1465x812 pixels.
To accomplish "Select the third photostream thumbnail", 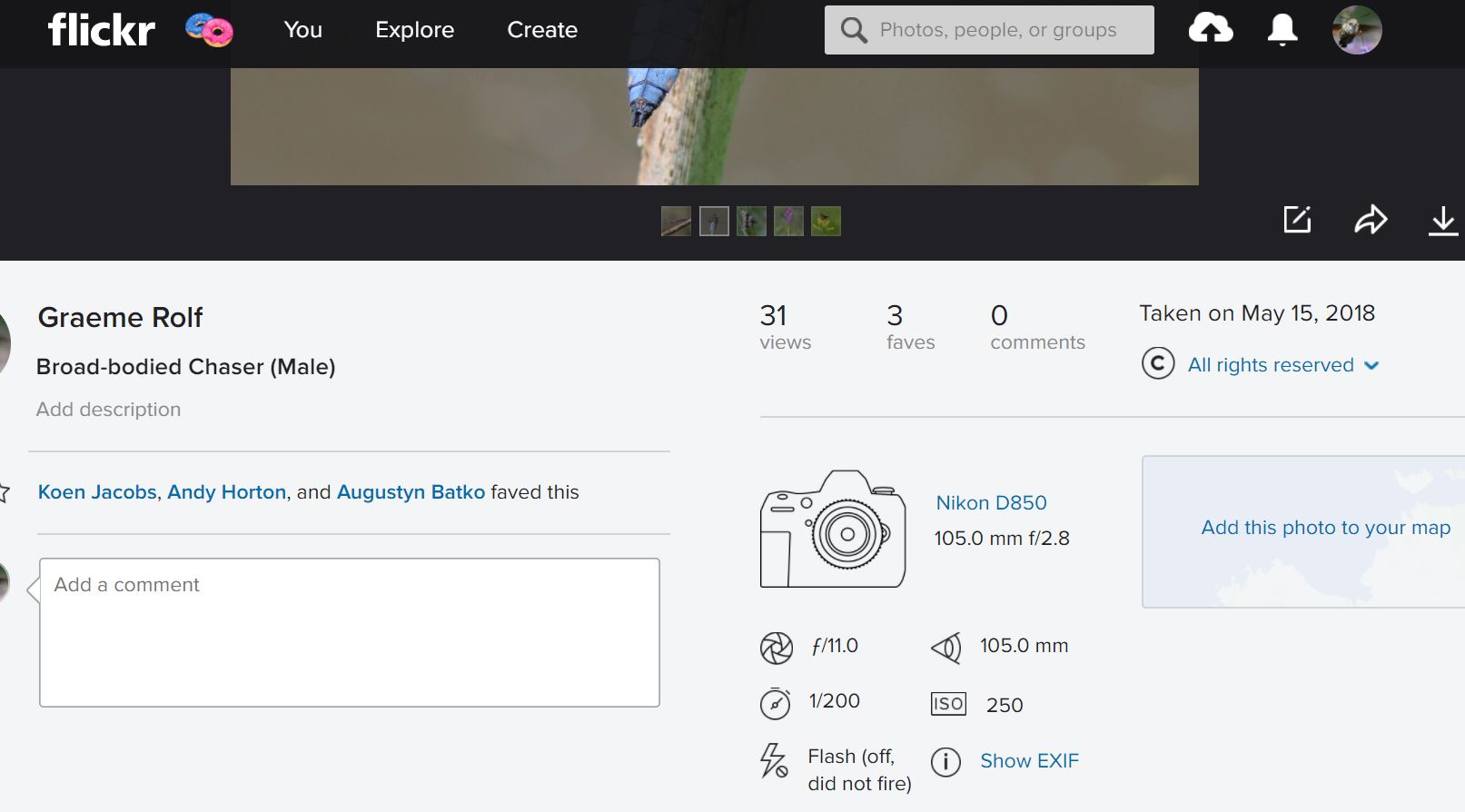I will [751, 221].
